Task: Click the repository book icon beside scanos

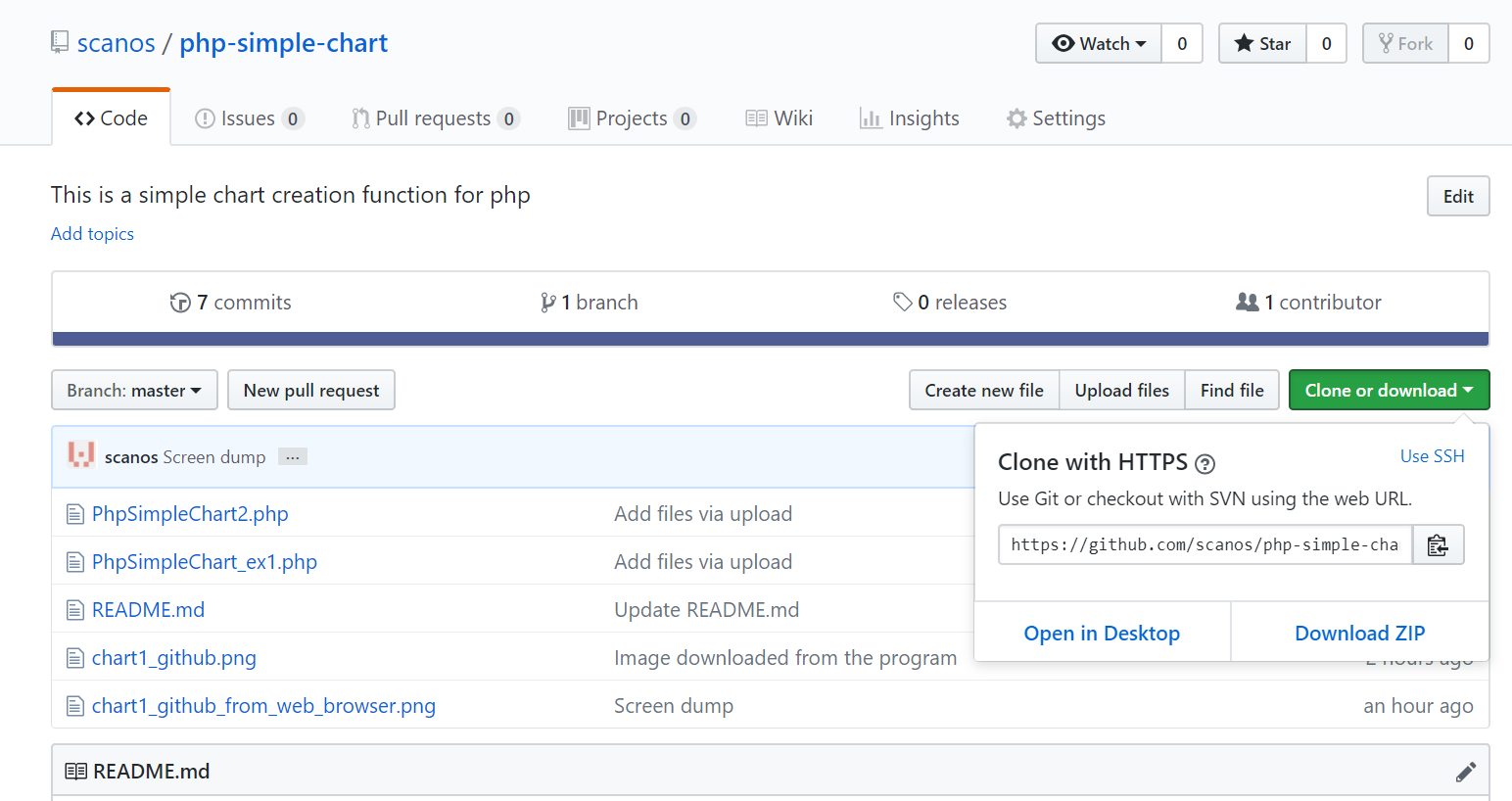Action: point(60,42)
